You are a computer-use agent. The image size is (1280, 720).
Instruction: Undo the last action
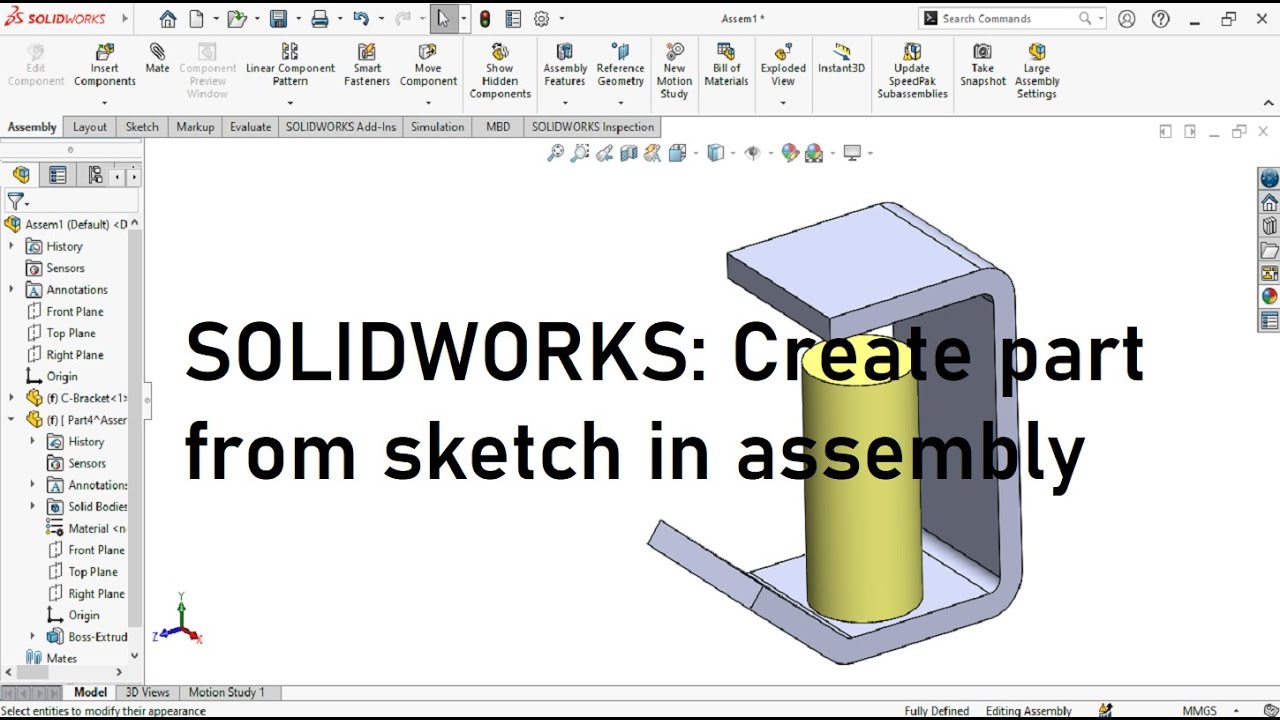coord(361,19)
